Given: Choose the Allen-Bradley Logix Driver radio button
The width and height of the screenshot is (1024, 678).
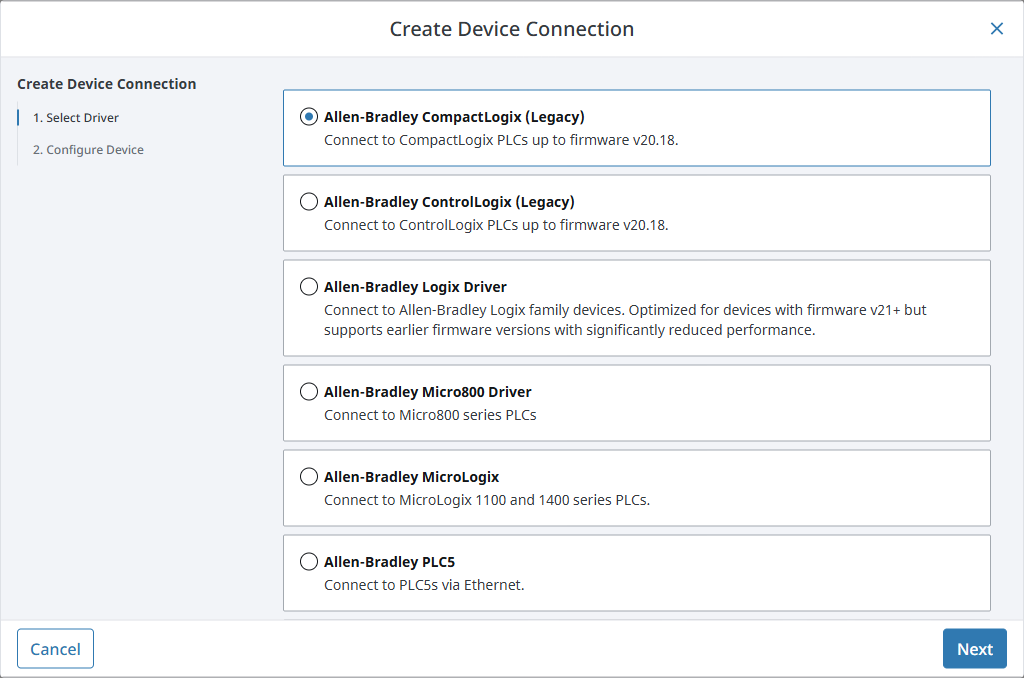Looking at the screenshot, I should [x=309, y=287].
